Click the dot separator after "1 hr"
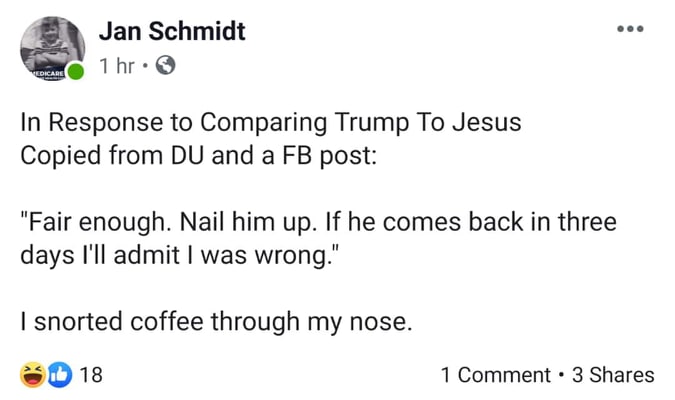The height and width of the screenshot is (400, 675). (x=146, y=68)
